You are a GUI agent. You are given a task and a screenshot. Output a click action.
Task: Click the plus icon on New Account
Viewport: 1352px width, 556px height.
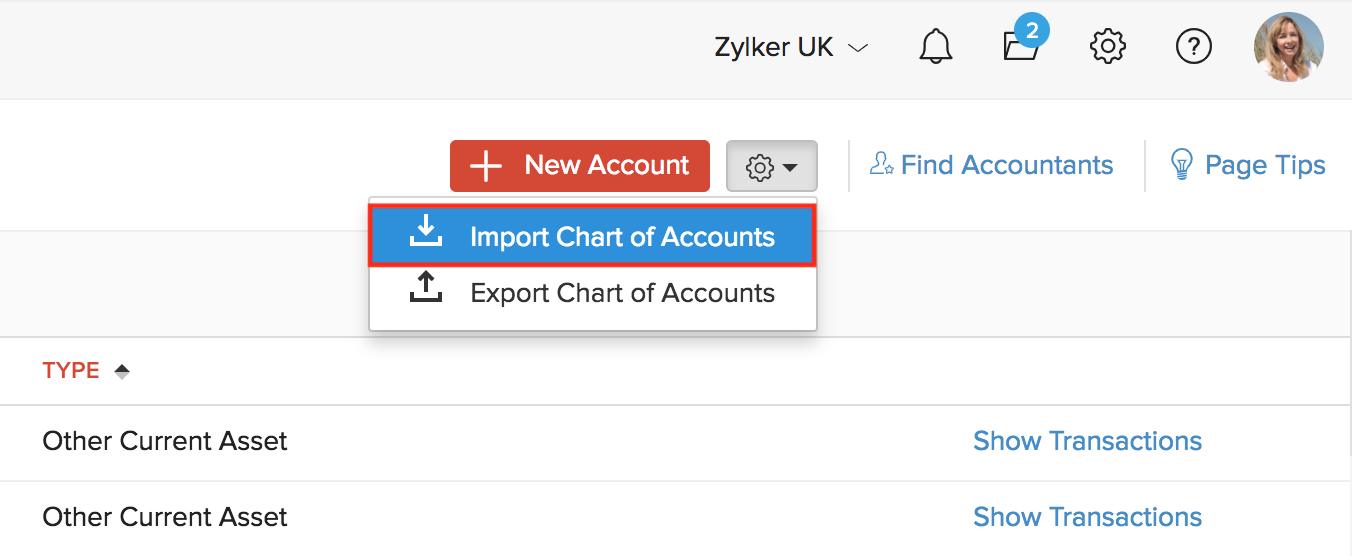coord(486,166)
